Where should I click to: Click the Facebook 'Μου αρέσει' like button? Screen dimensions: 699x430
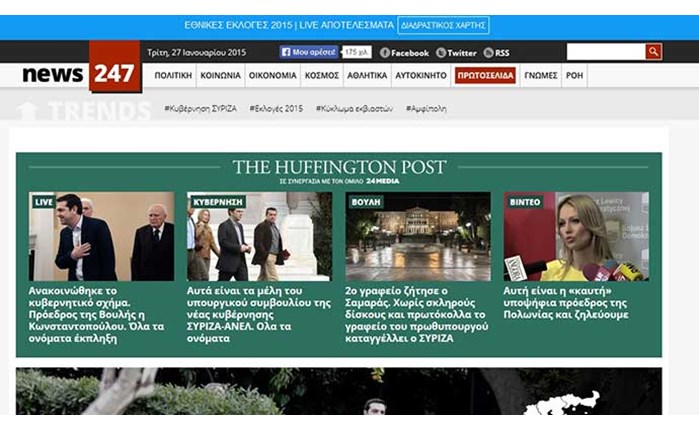309,52
